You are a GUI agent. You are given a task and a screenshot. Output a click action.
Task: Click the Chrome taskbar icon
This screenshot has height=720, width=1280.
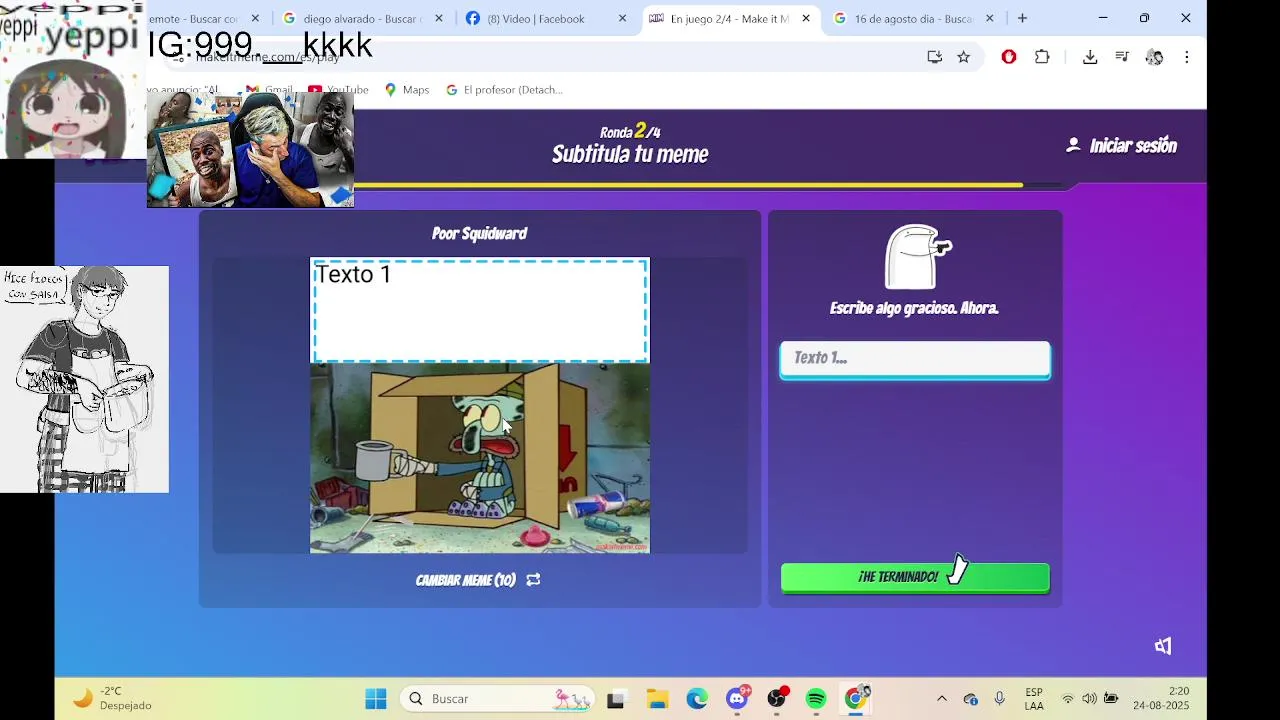(856, 698)
